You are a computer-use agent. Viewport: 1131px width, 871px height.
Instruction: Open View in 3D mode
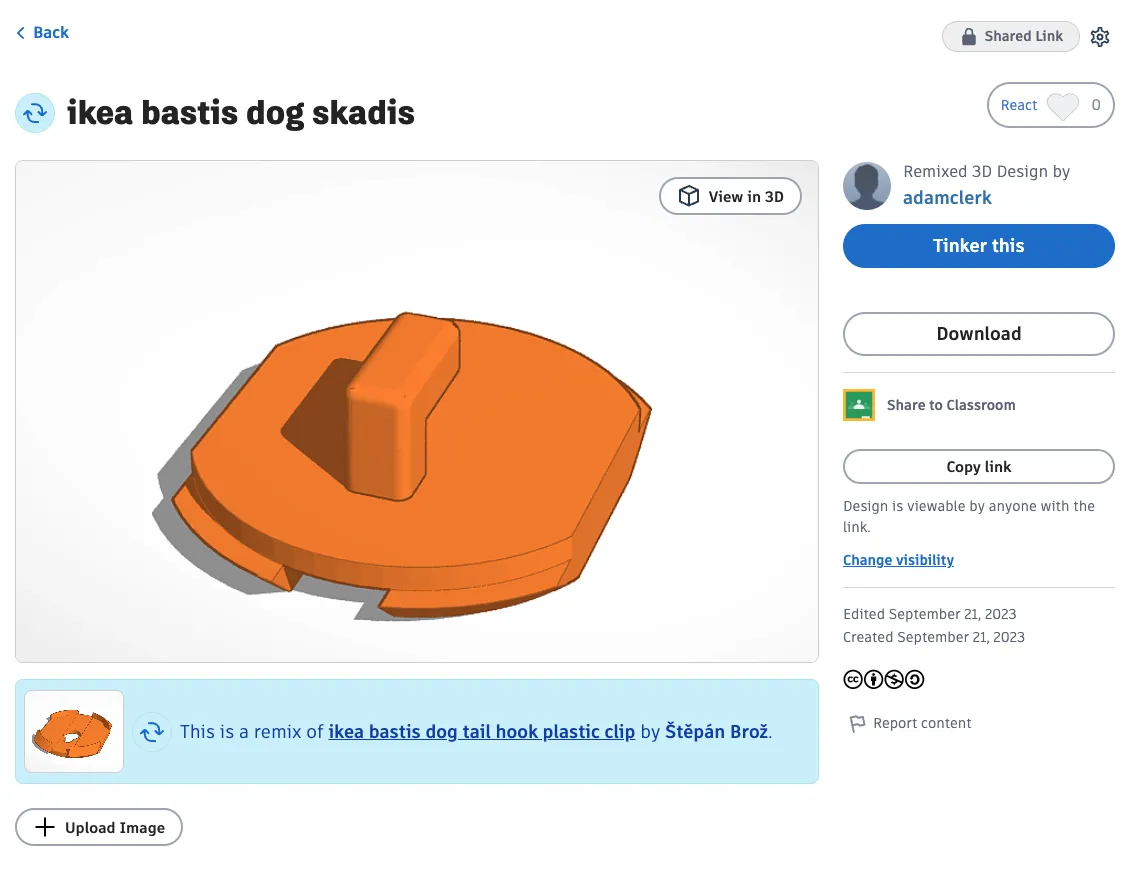click(730, 196)
